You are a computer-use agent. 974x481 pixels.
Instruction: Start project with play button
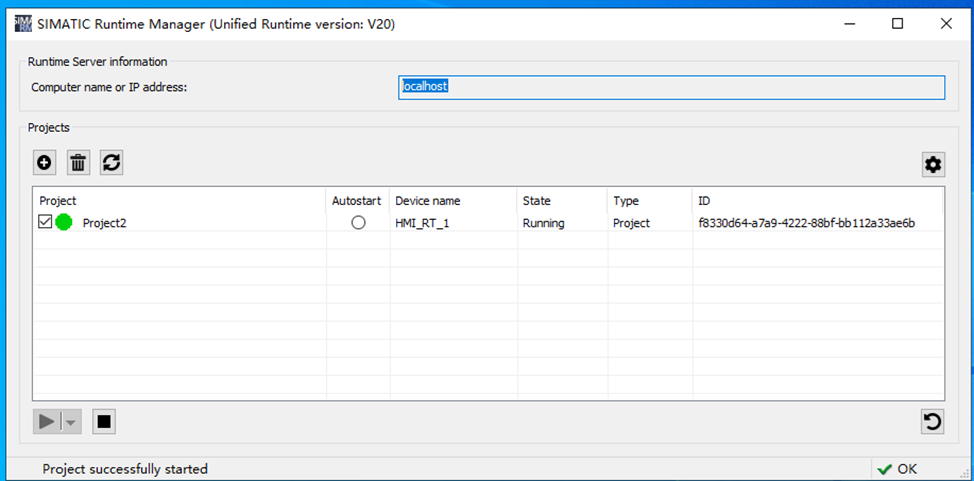[47, 422]
